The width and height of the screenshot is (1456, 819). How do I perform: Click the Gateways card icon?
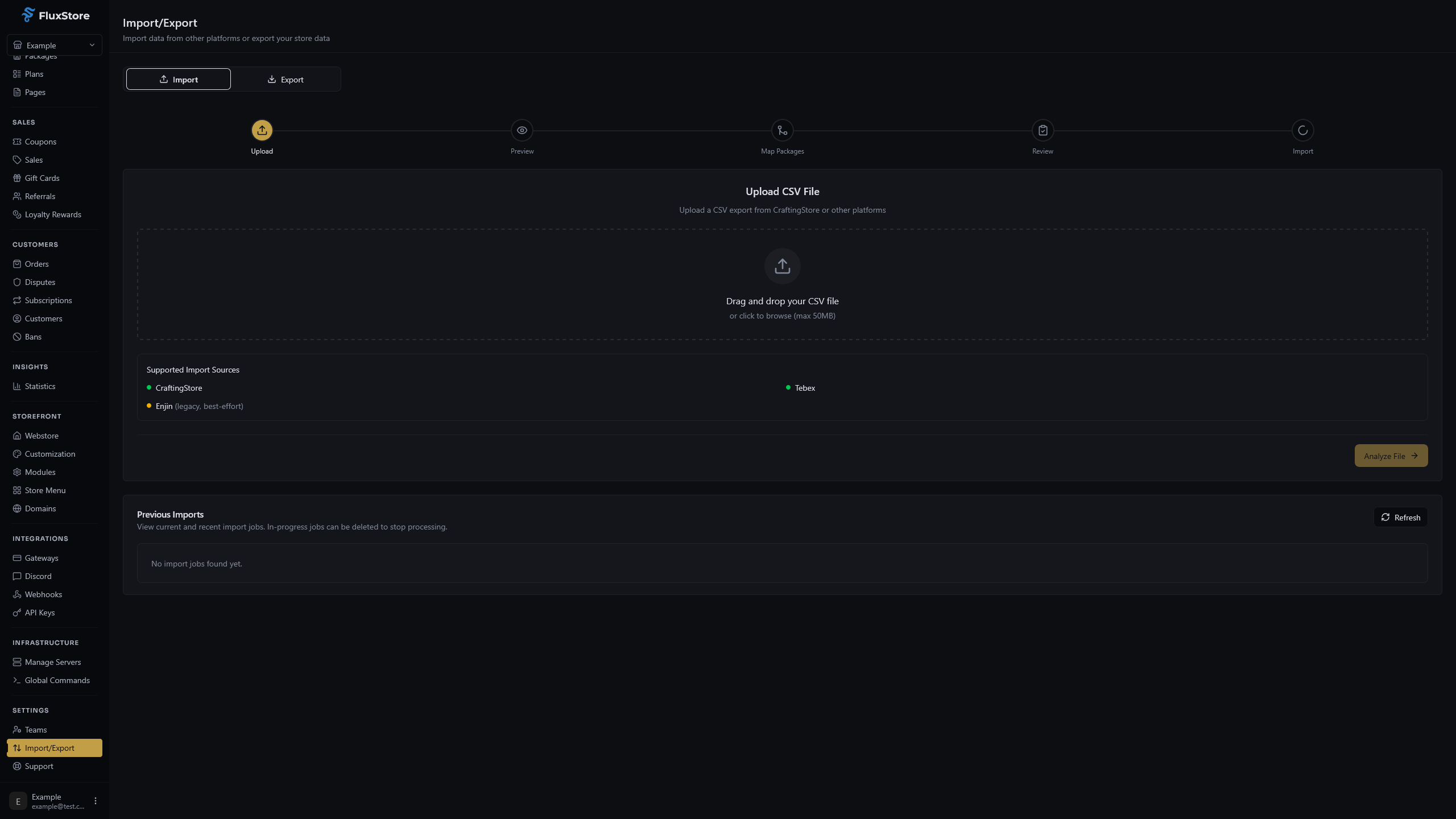17,558
